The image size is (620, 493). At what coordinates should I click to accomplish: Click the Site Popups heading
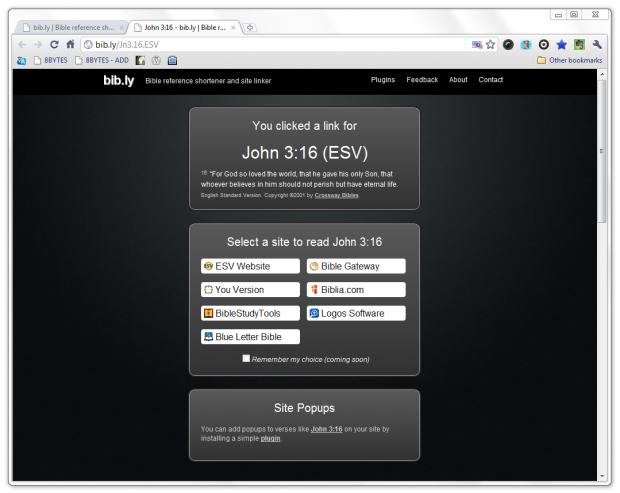[x=304, y=408]
